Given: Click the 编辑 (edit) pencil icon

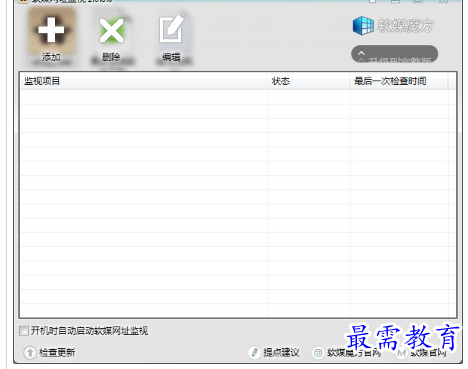Looking at the screenshot, I should 171,29.
